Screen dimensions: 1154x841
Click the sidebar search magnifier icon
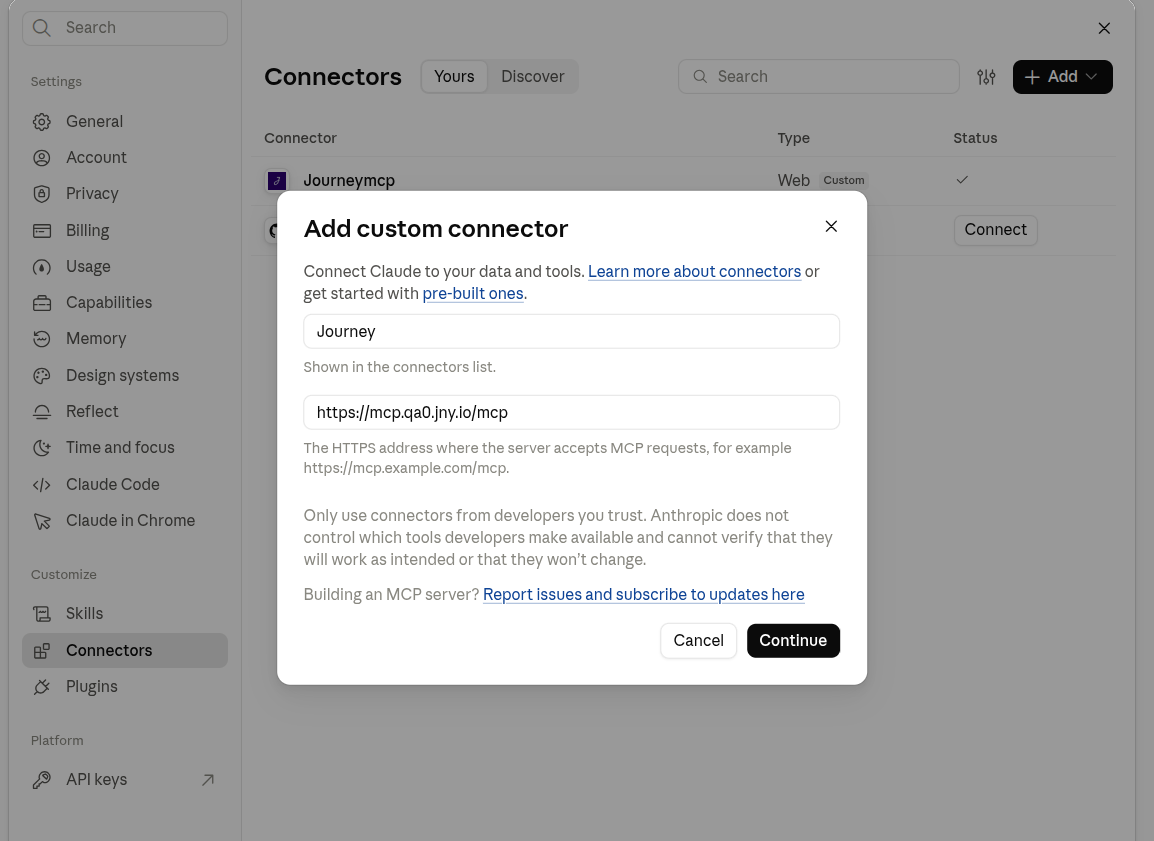[42, 28]
